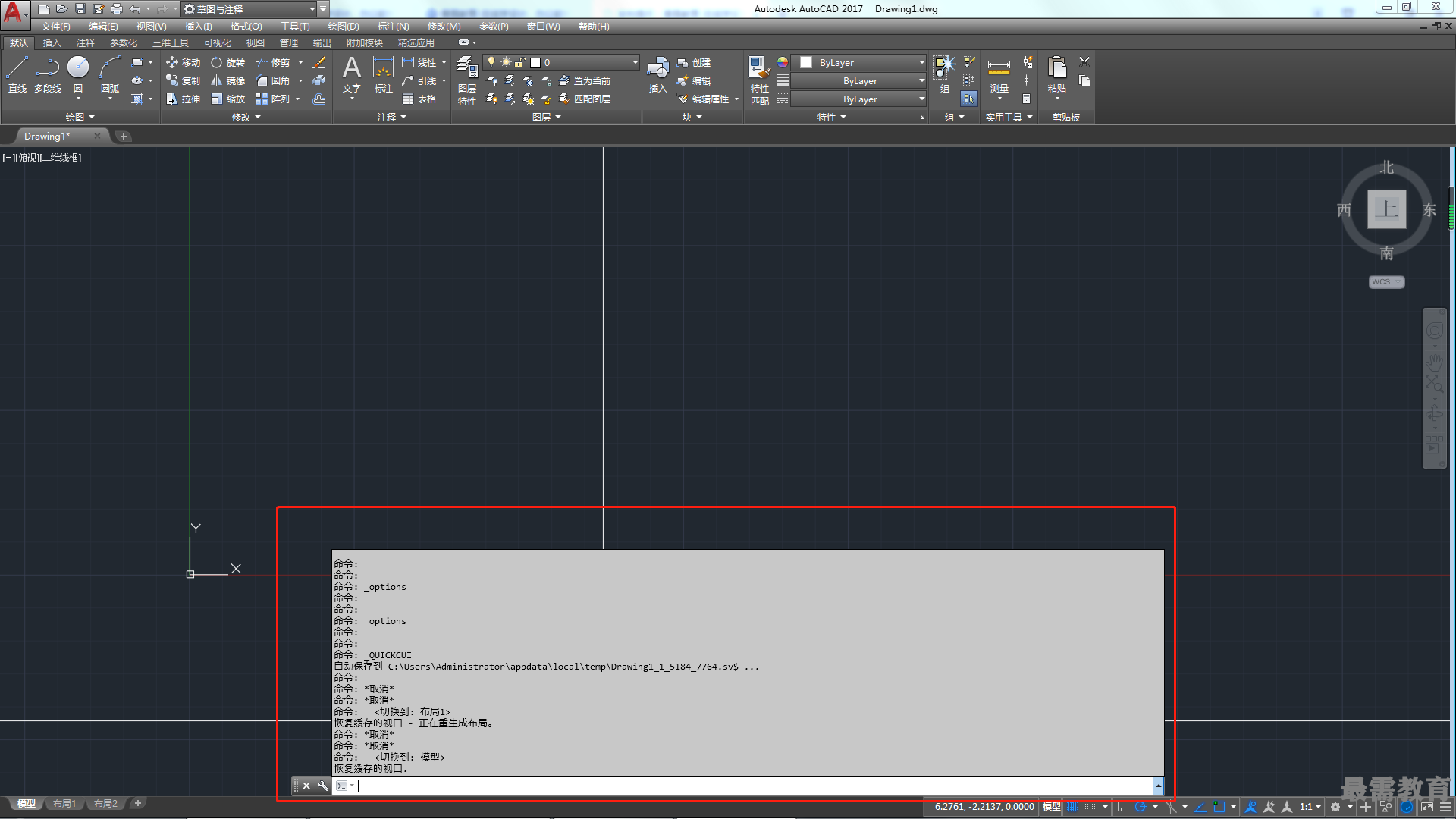Screen dimensions: 1456x819
Task: Click Match Layer (匹配图层) button
Action: (x=585, y=99)
